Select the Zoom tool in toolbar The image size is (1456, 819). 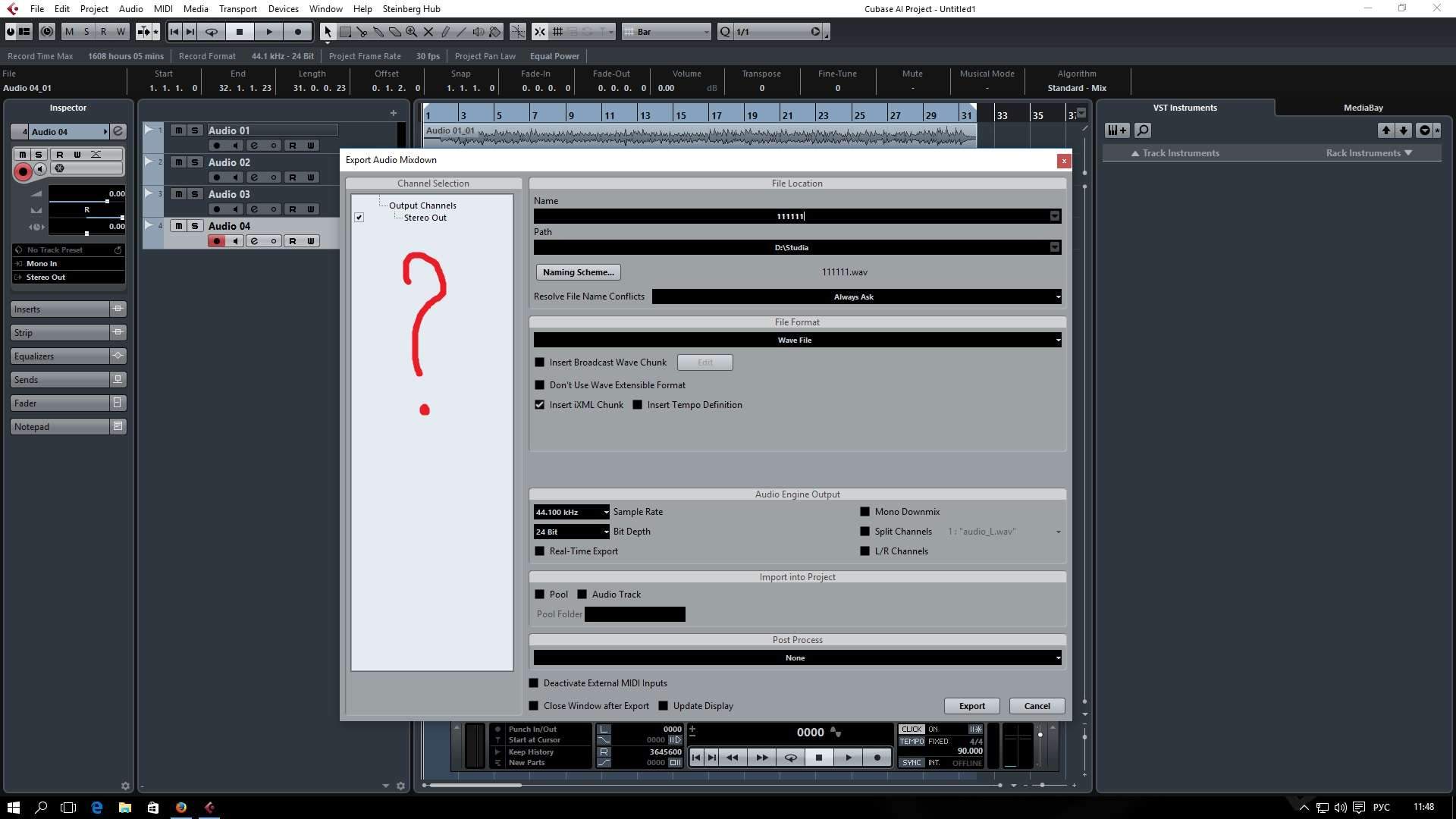(x=411, y=32)
